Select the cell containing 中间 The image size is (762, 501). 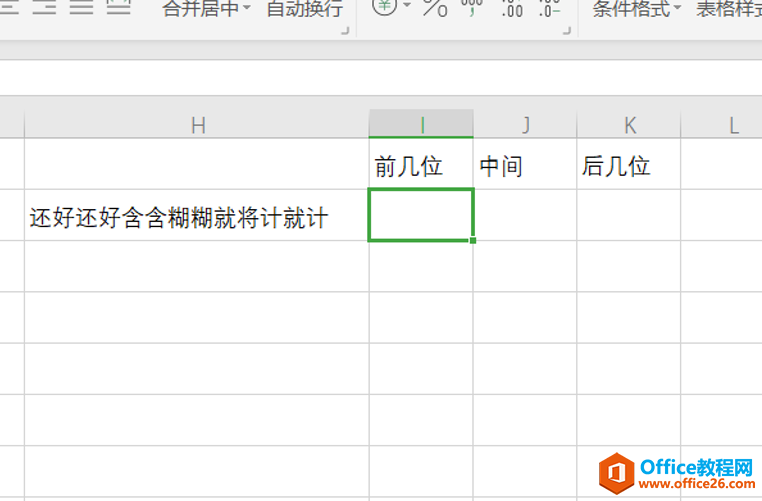(x=525, y=164)
